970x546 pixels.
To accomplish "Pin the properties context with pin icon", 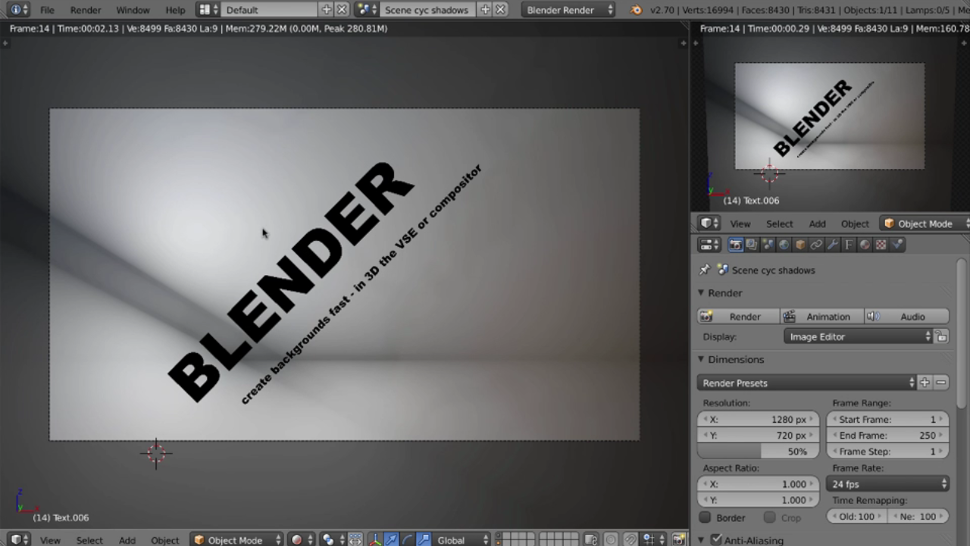I will pos(704,270).
